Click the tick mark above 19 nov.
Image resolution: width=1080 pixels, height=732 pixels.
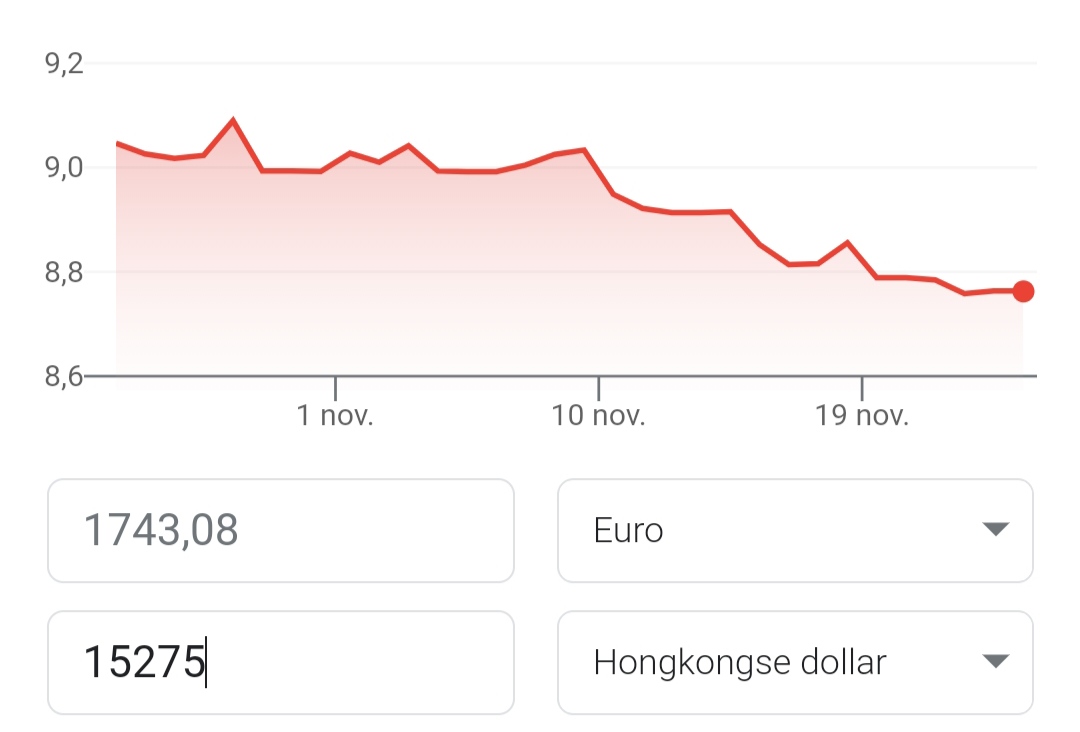tap(862, 388)
